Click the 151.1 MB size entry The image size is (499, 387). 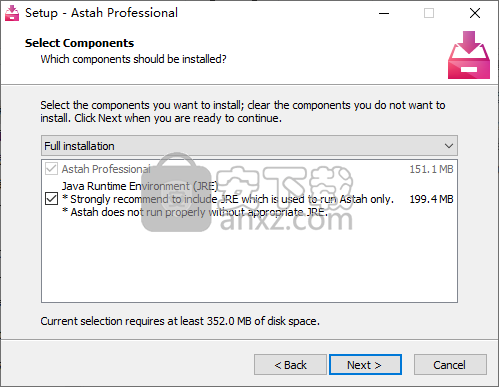pyautogui.click(x=431, y=169)
